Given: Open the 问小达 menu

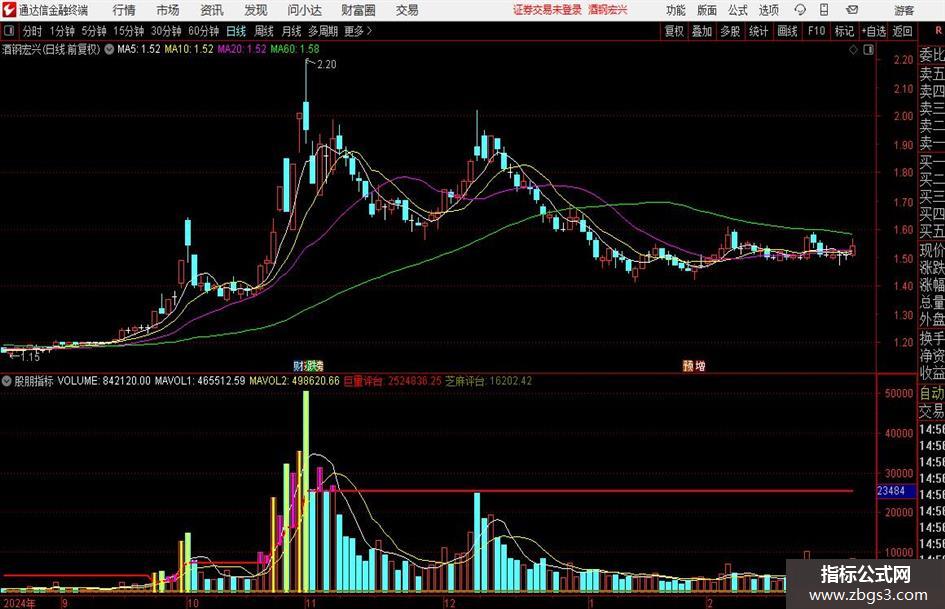Looking at the screenshot, I should tap(304, 10).
